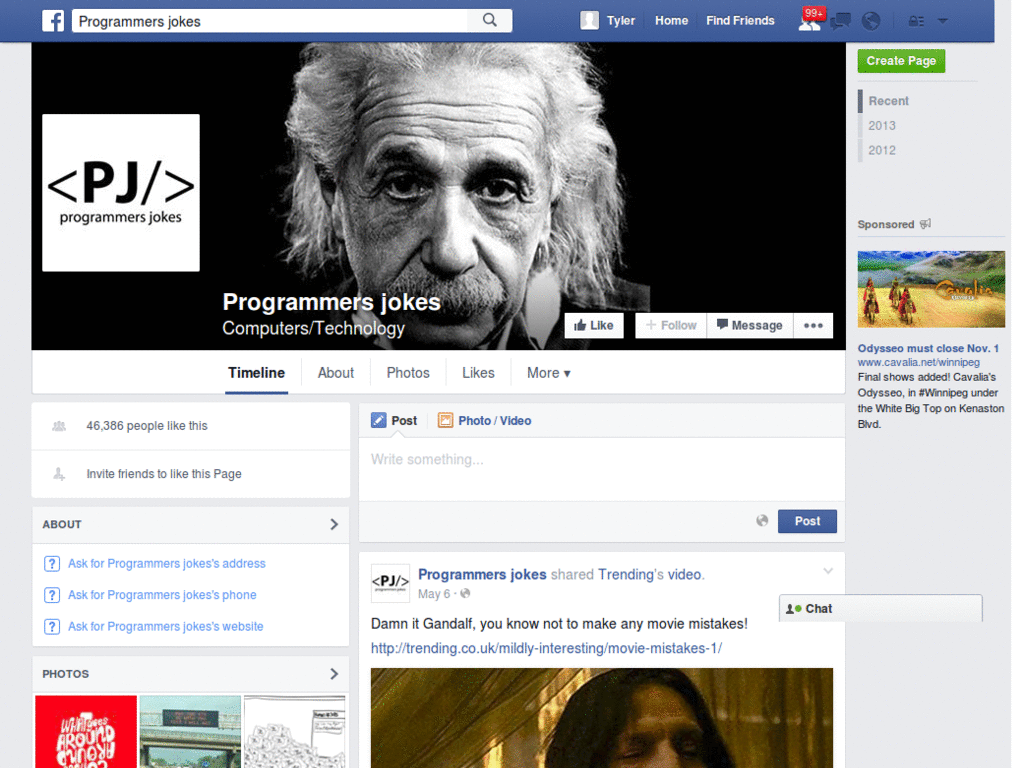Like the Programmers jokes page
The height and width of the screenshot is (768, 1024).
coord(594,325)
